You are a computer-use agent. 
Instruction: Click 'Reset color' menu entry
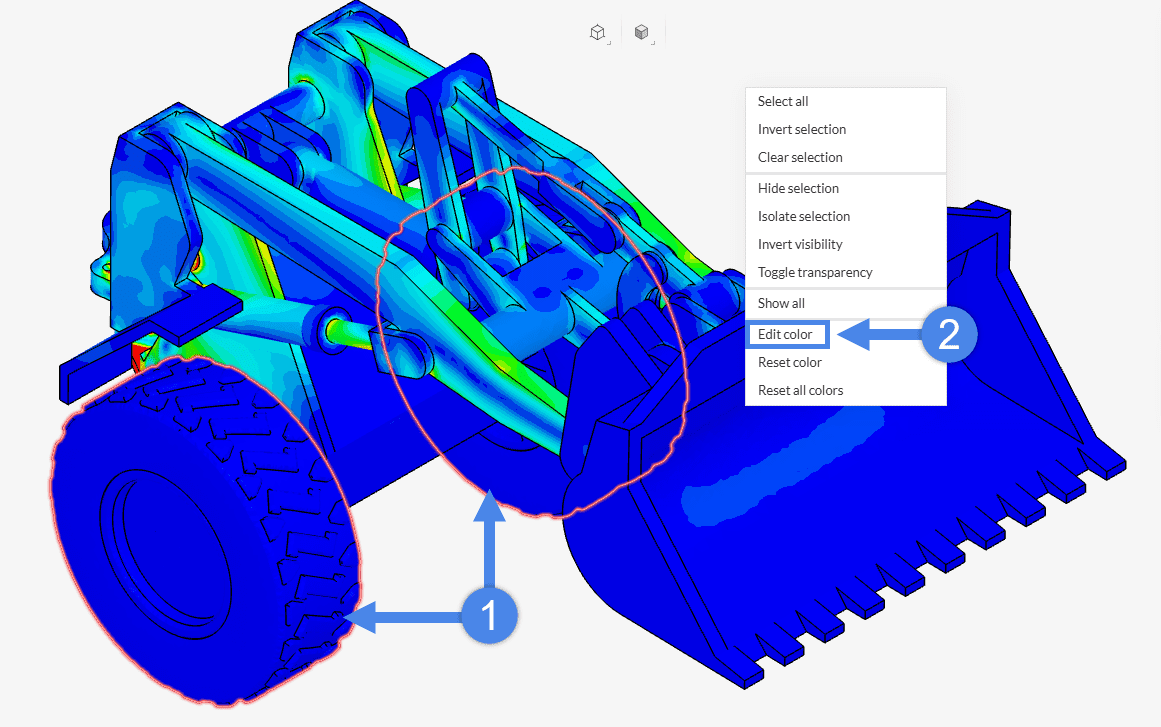point(790,362)
